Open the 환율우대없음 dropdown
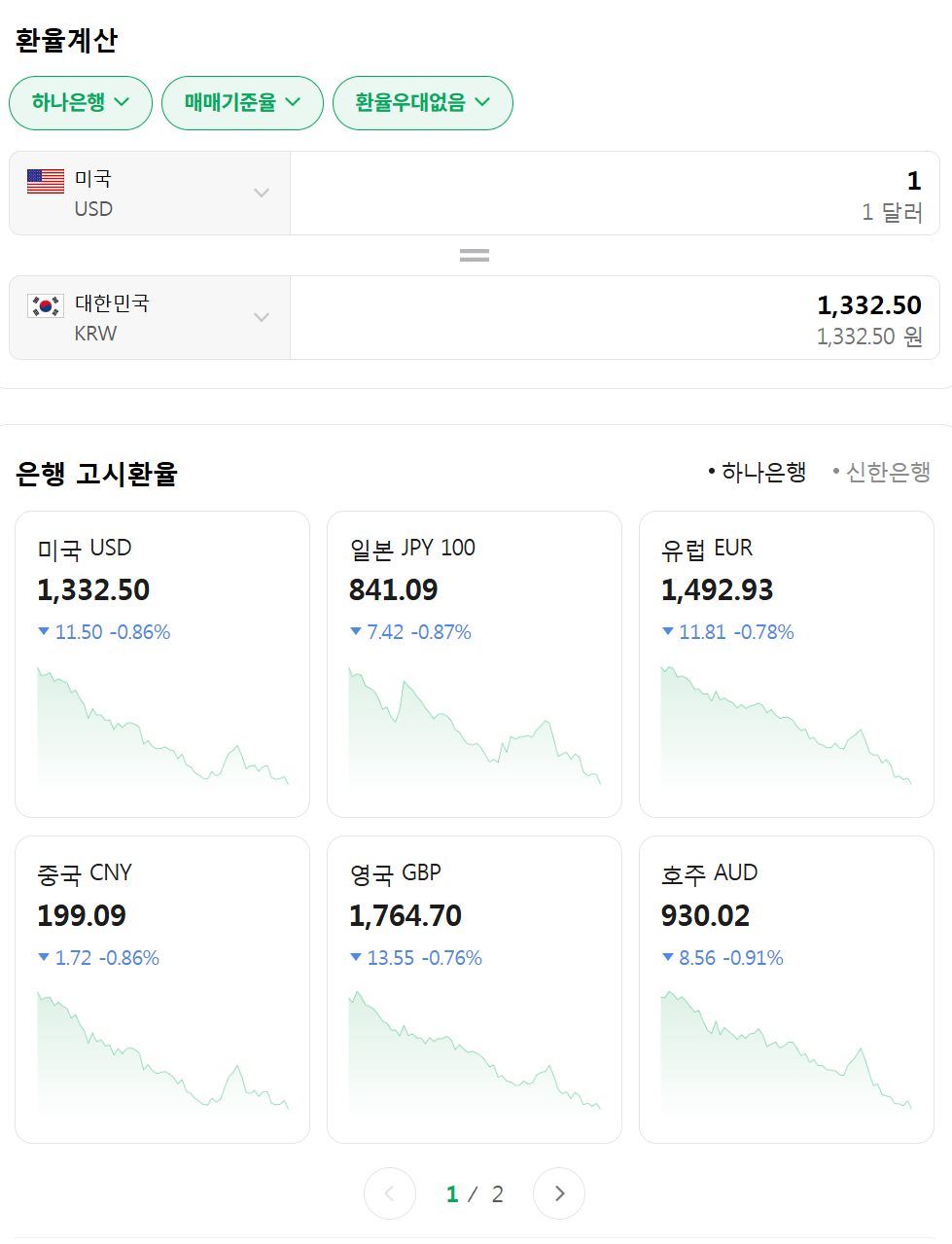 (423, 102)
